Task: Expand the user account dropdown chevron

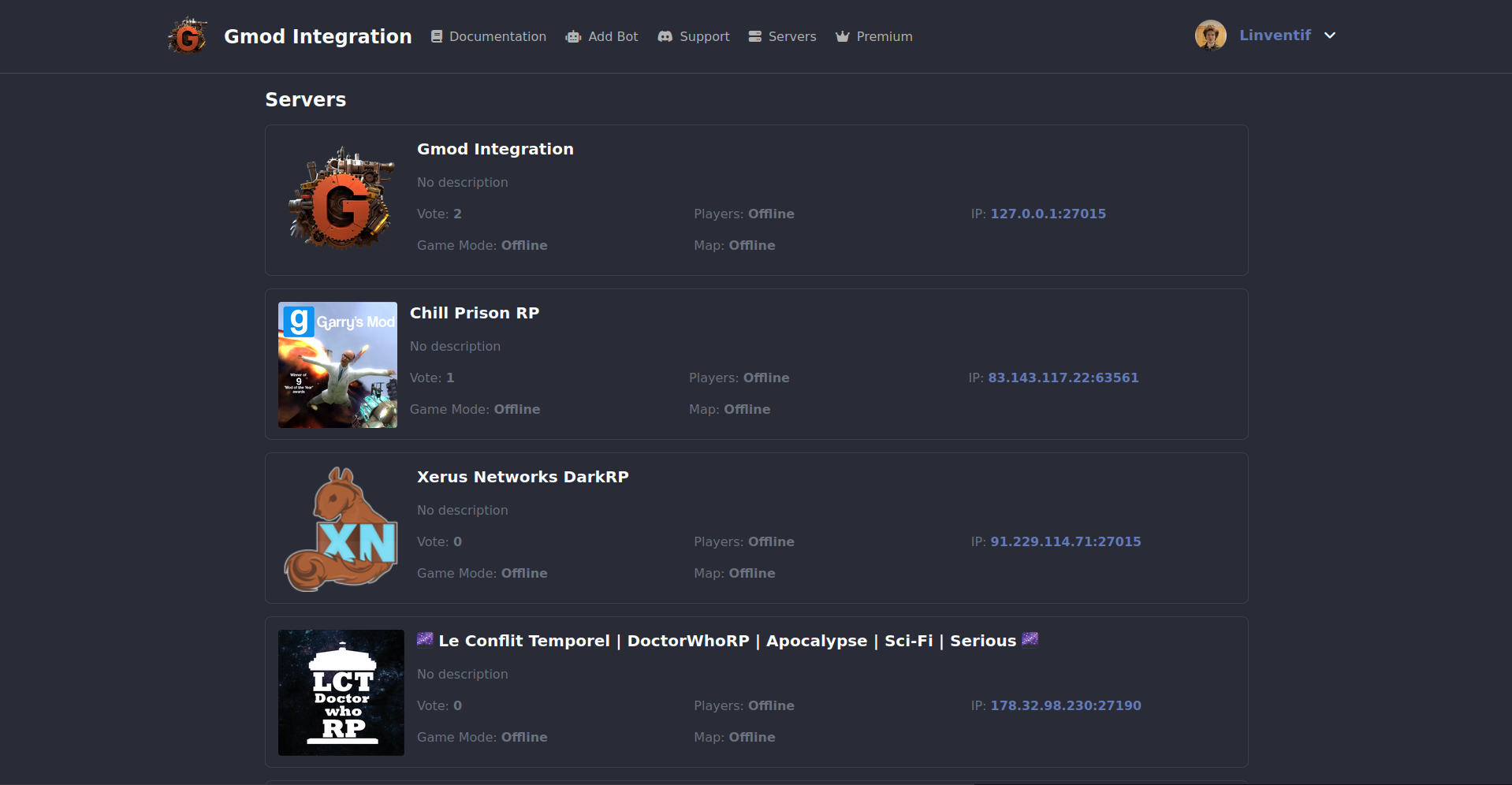Action: [x=1330, y=35]
